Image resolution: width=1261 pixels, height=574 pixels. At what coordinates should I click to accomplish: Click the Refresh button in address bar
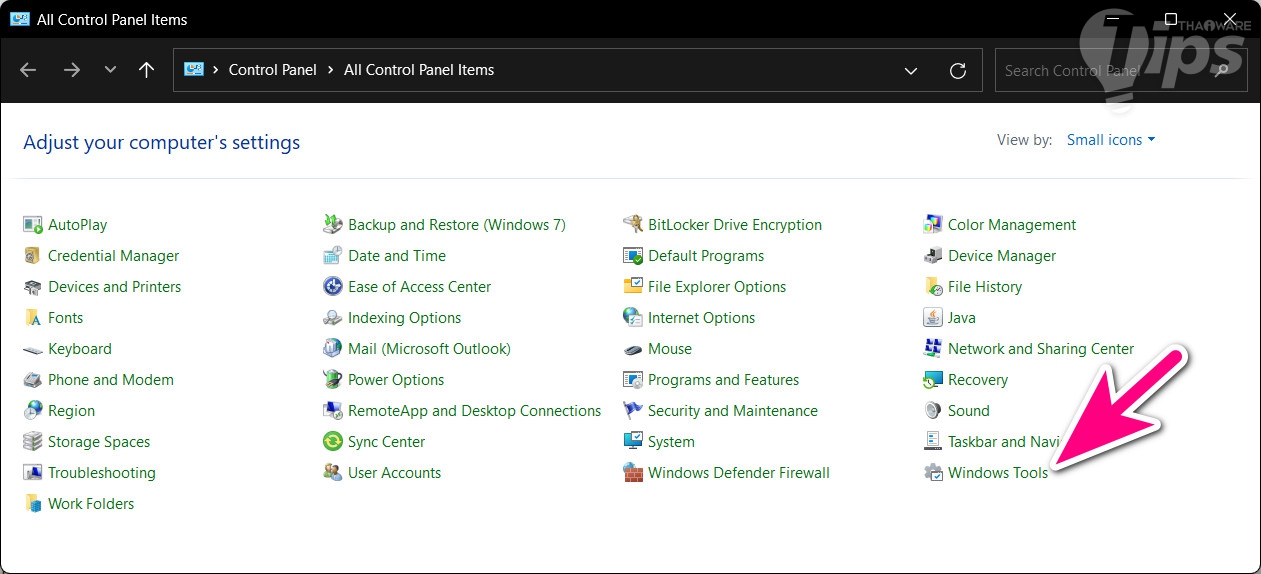click(958, 71)
